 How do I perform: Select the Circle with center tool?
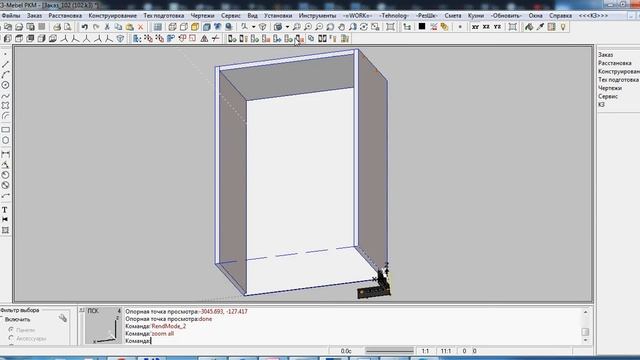click(x=5, y=85)
